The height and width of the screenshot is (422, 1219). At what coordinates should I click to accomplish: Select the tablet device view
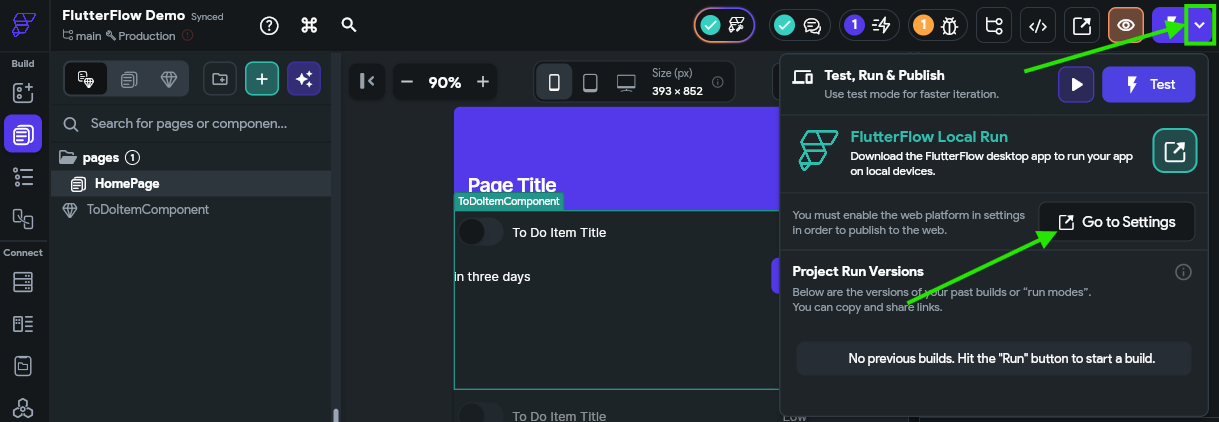click(x=590, y=82)
